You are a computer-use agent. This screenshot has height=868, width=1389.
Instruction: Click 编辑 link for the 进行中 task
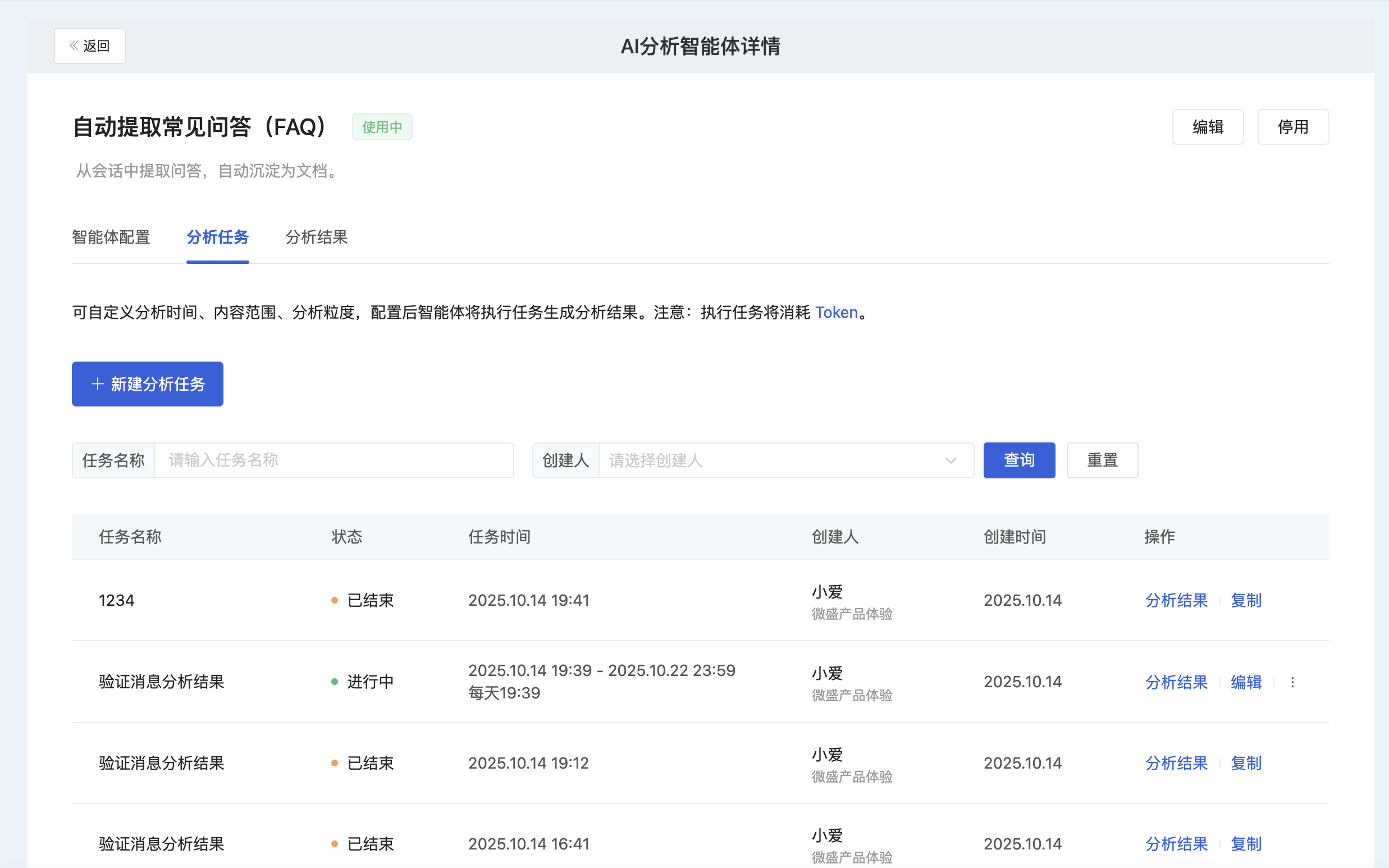point(1246,682)
